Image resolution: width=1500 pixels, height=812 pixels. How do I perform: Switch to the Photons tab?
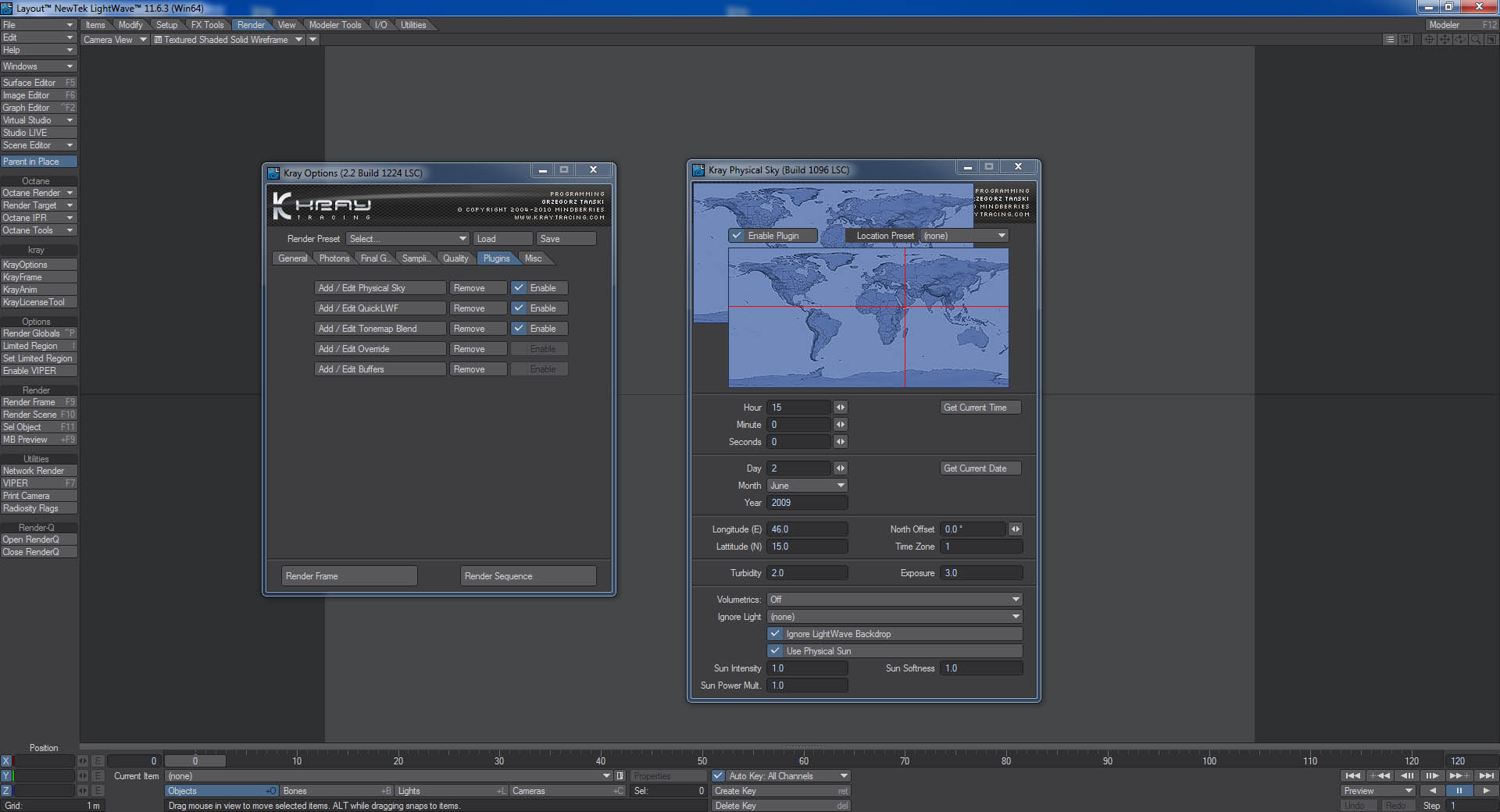(334, 258)
